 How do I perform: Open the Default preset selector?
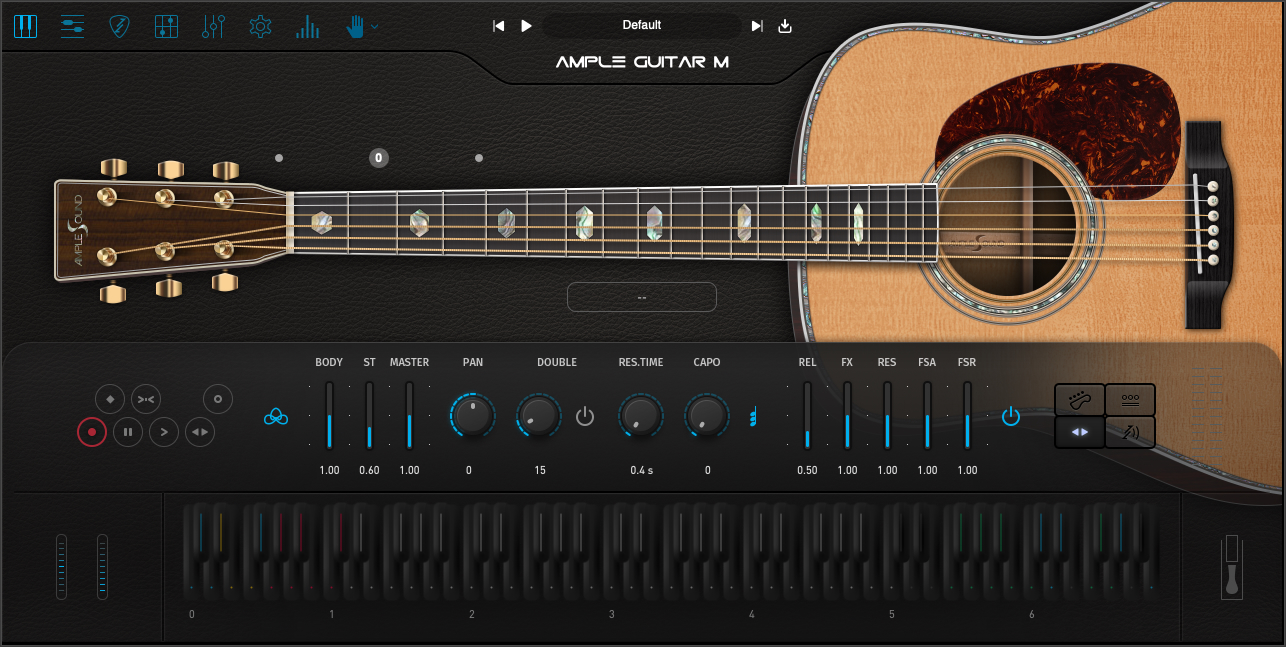[642, 25]
